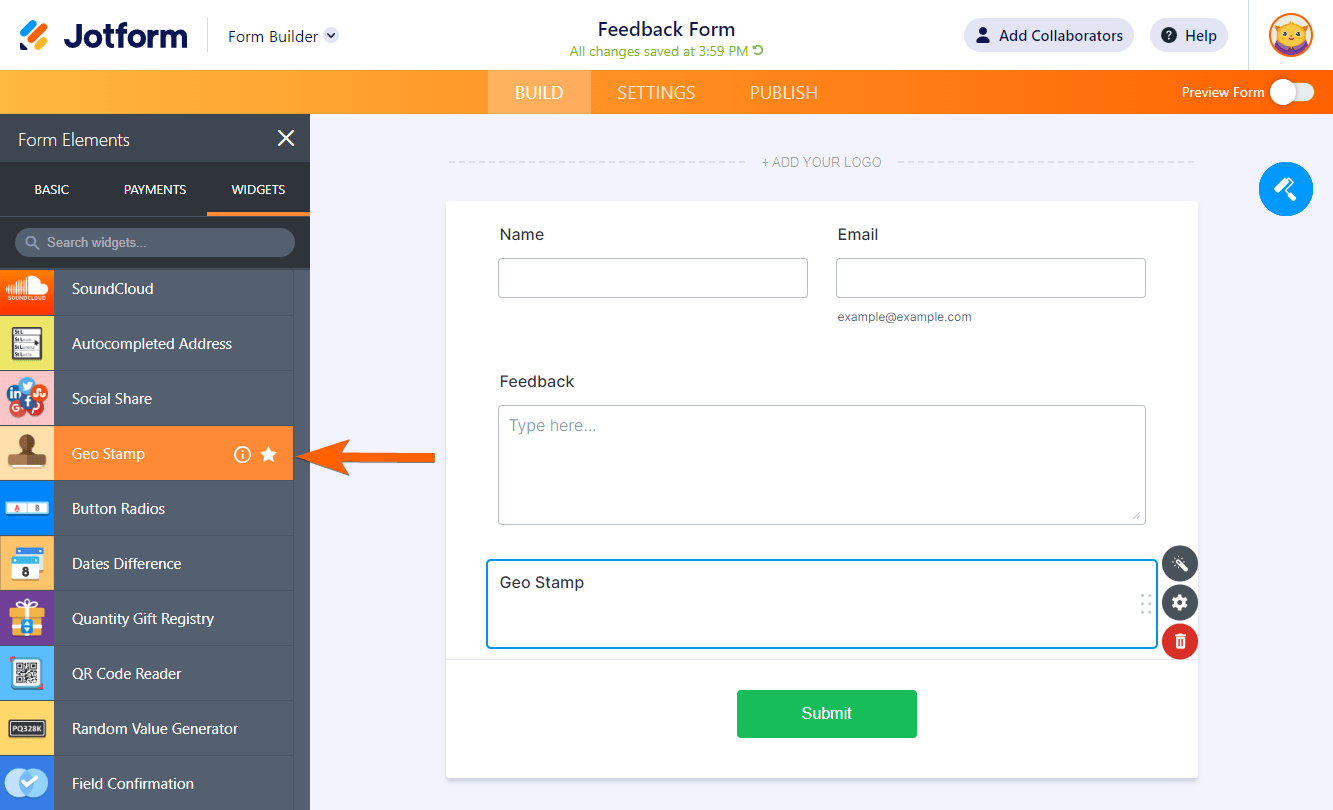This screenshot has width=1333, height=810.
Task: Click the undo arrow next to saved status
Action: 758,51
